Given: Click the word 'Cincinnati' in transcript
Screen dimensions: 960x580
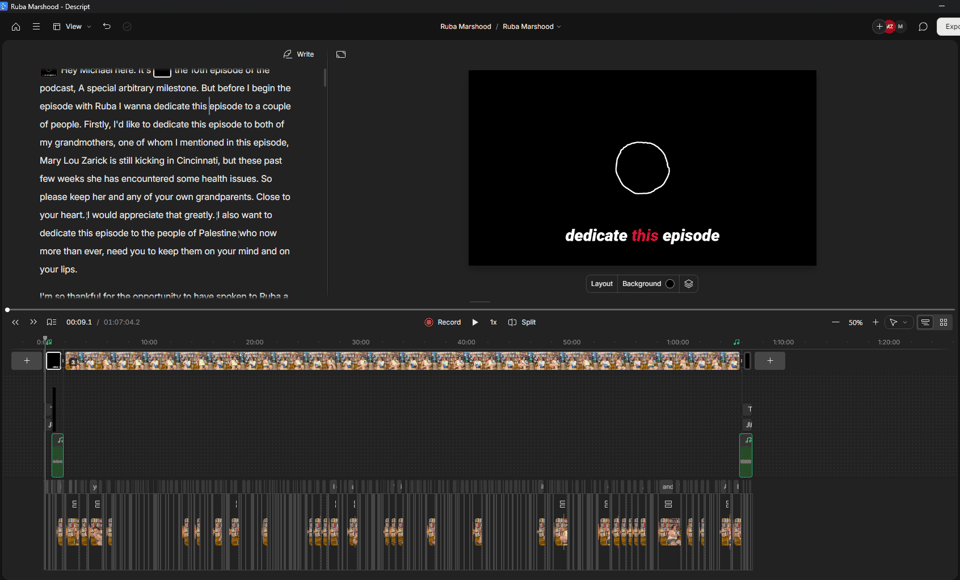Looking at the screenshot, I should [x=197, y=160].
